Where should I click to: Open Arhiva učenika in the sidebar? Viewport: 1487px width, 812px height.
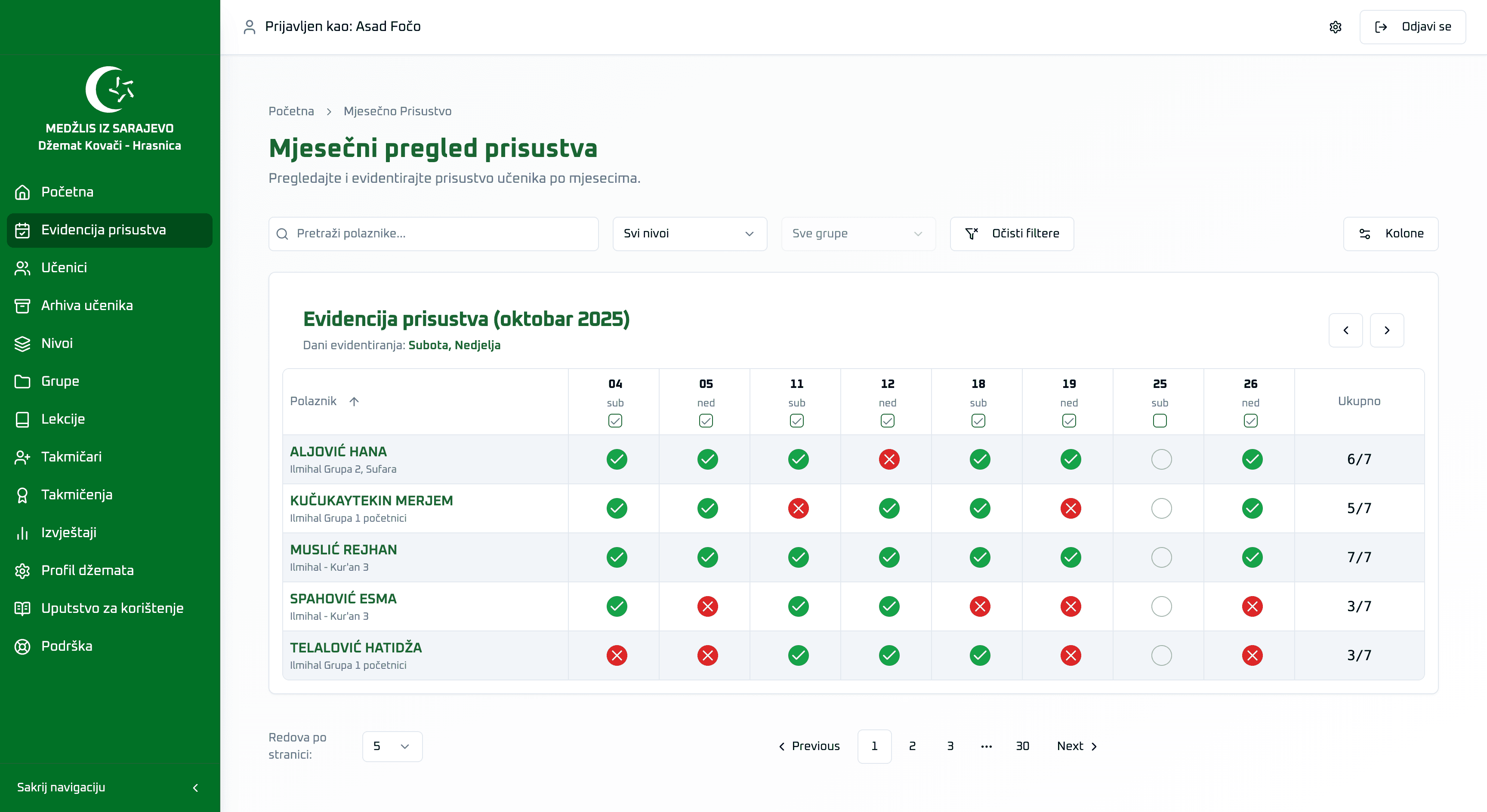pos(87,305)
